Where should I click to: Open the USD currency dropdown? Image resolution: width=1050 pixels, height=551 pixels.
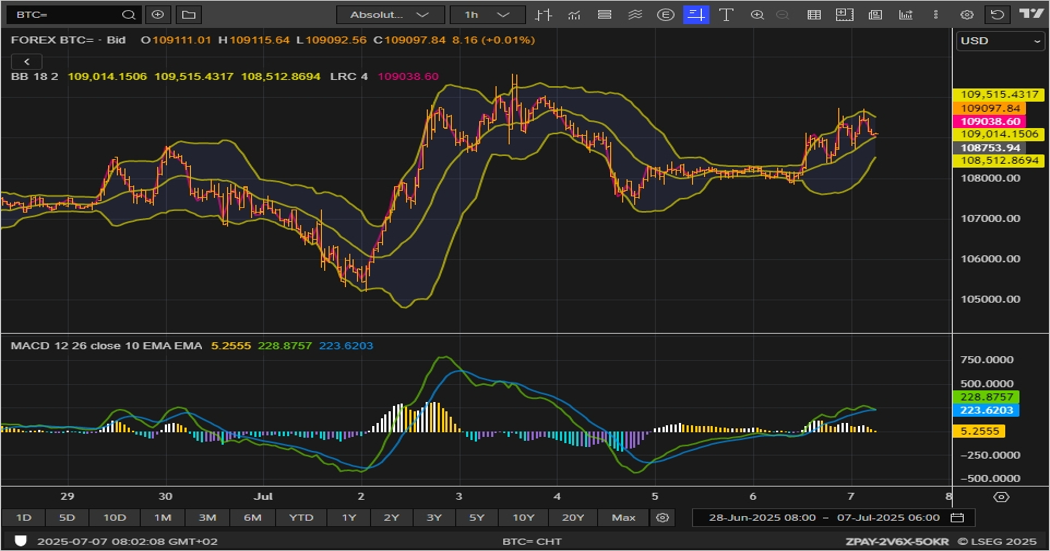(1000, 41)
